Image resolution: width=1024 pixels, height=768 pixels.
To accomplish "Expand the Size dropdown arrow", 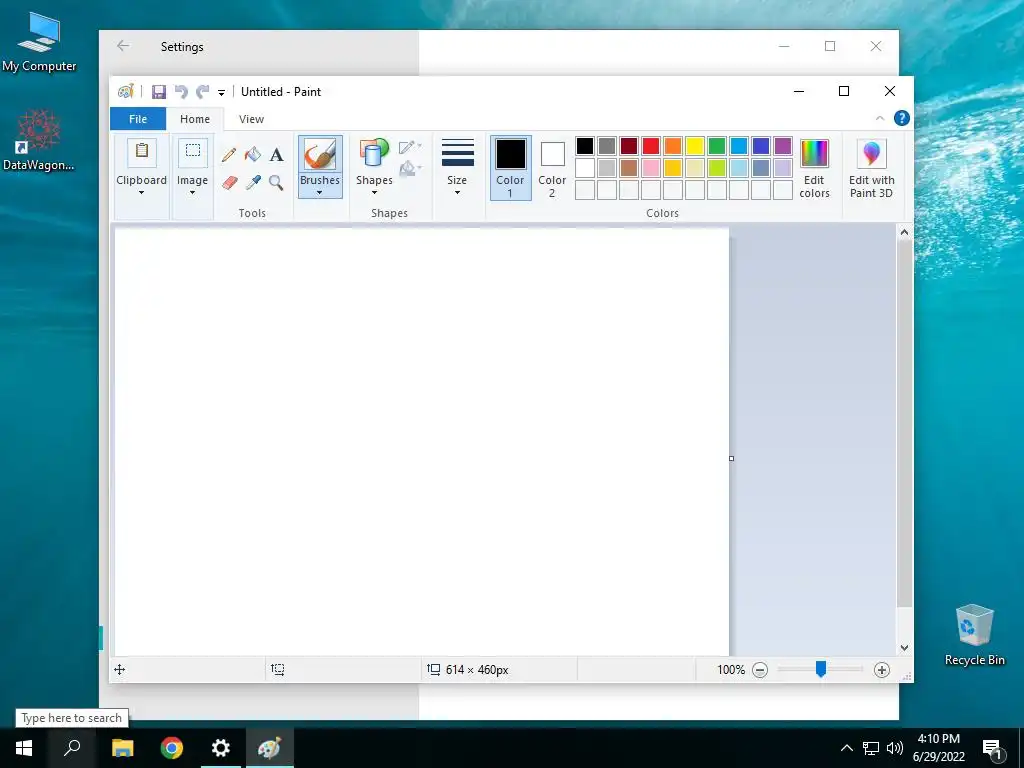I will 457,193.
